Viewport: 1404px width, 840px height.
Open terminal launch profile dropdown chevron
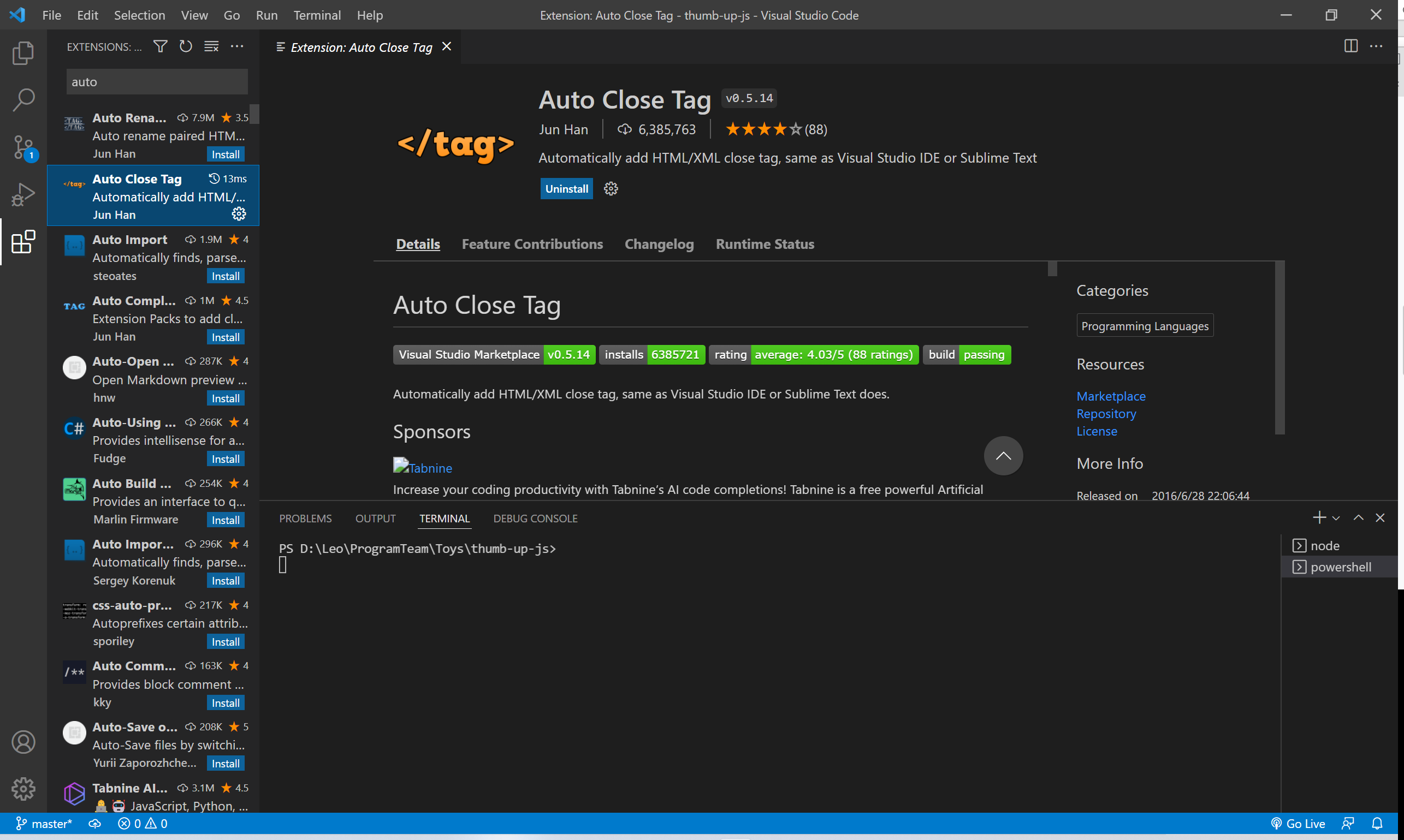[x=1336, y=518]
